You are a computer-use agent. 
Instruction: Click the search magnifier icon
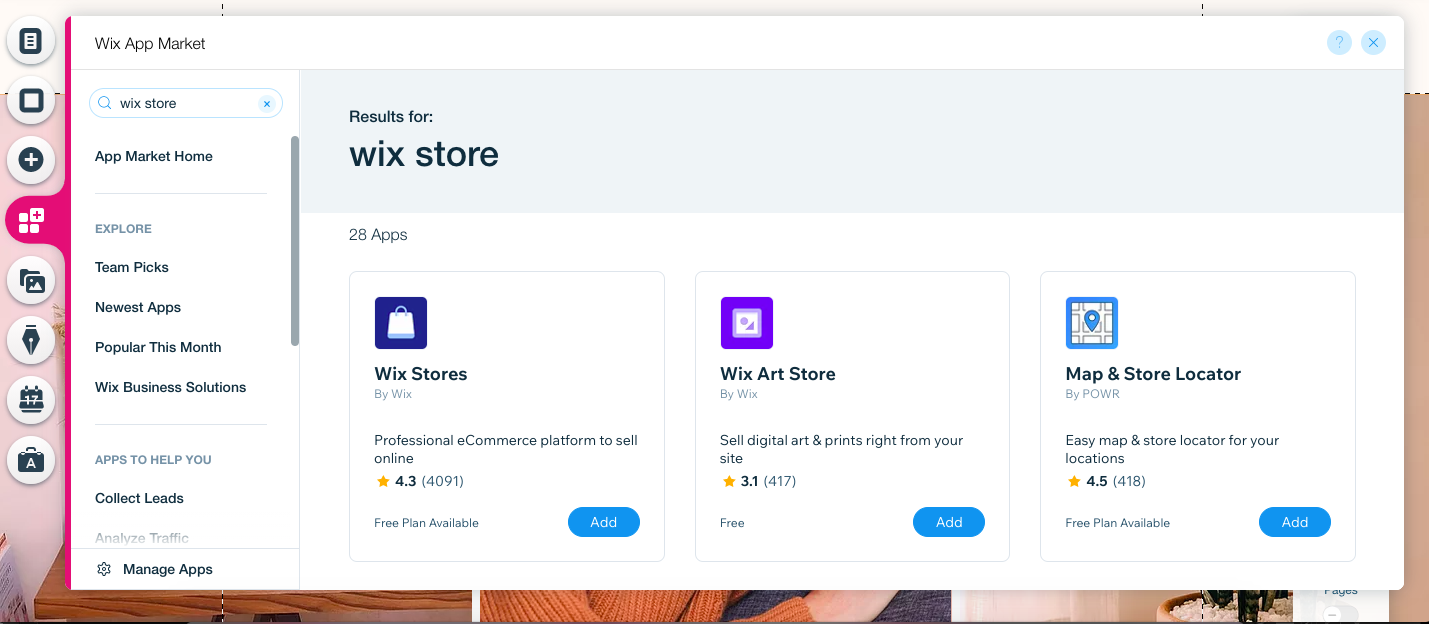104,103
